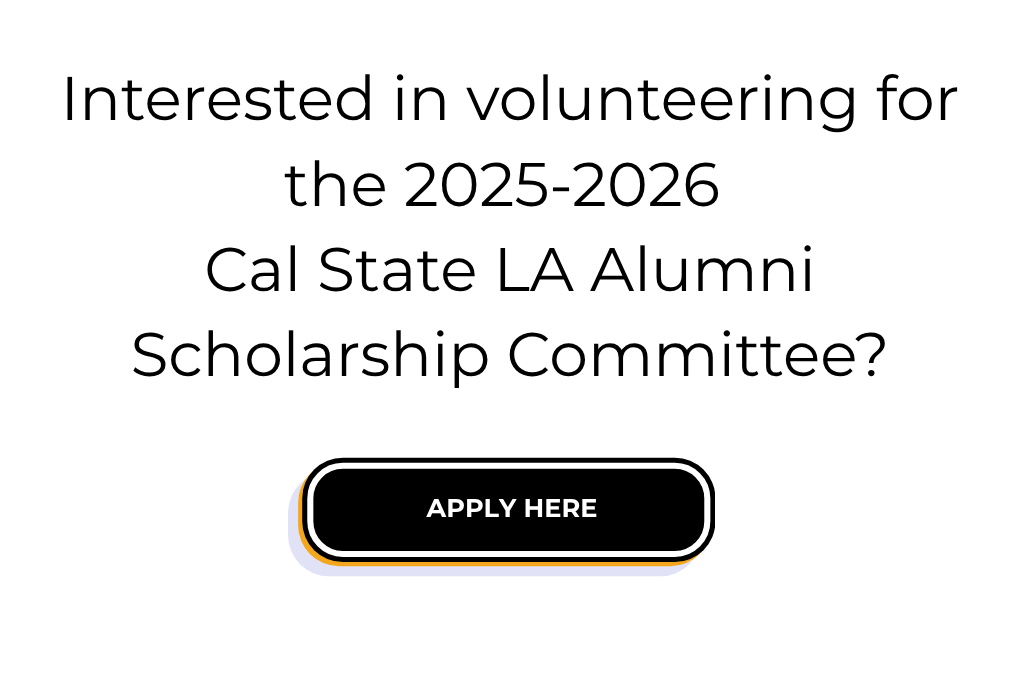
Task: Click the word "Scholarship" in the heading
Action: (310, 356)
